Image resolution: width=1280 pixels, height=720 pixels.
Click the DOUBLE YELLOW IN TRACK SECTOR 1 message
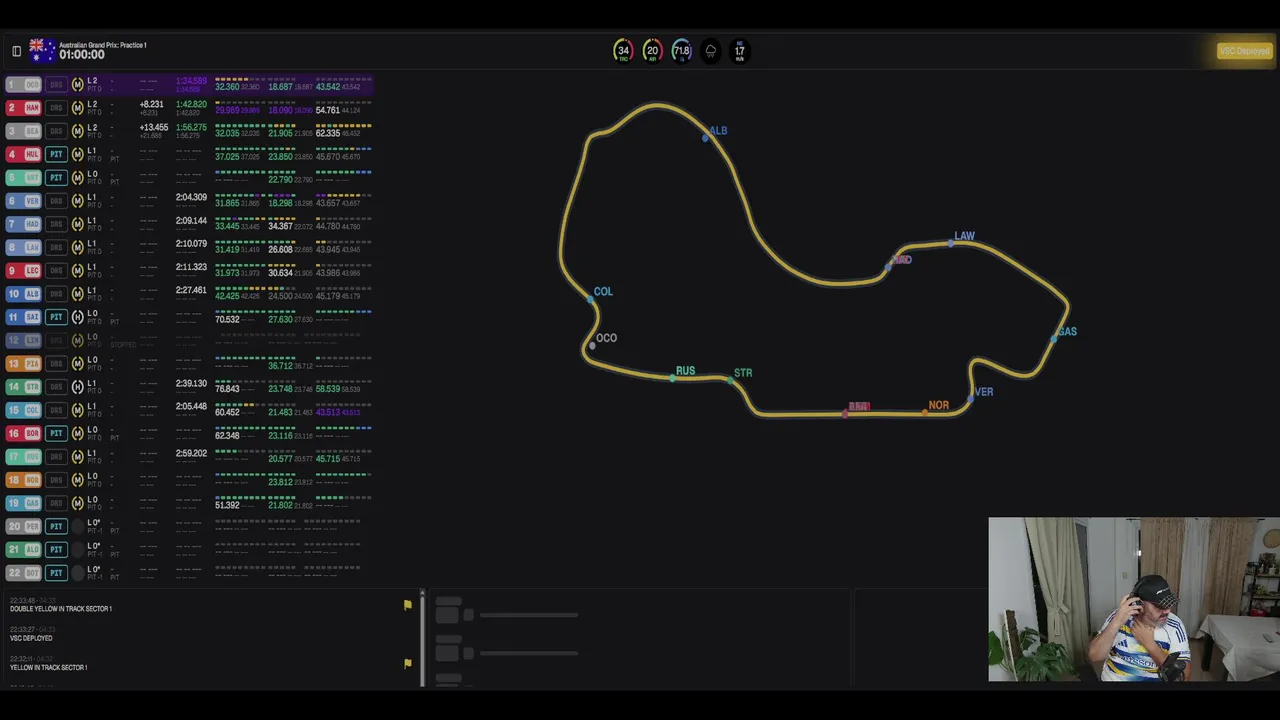61,609
